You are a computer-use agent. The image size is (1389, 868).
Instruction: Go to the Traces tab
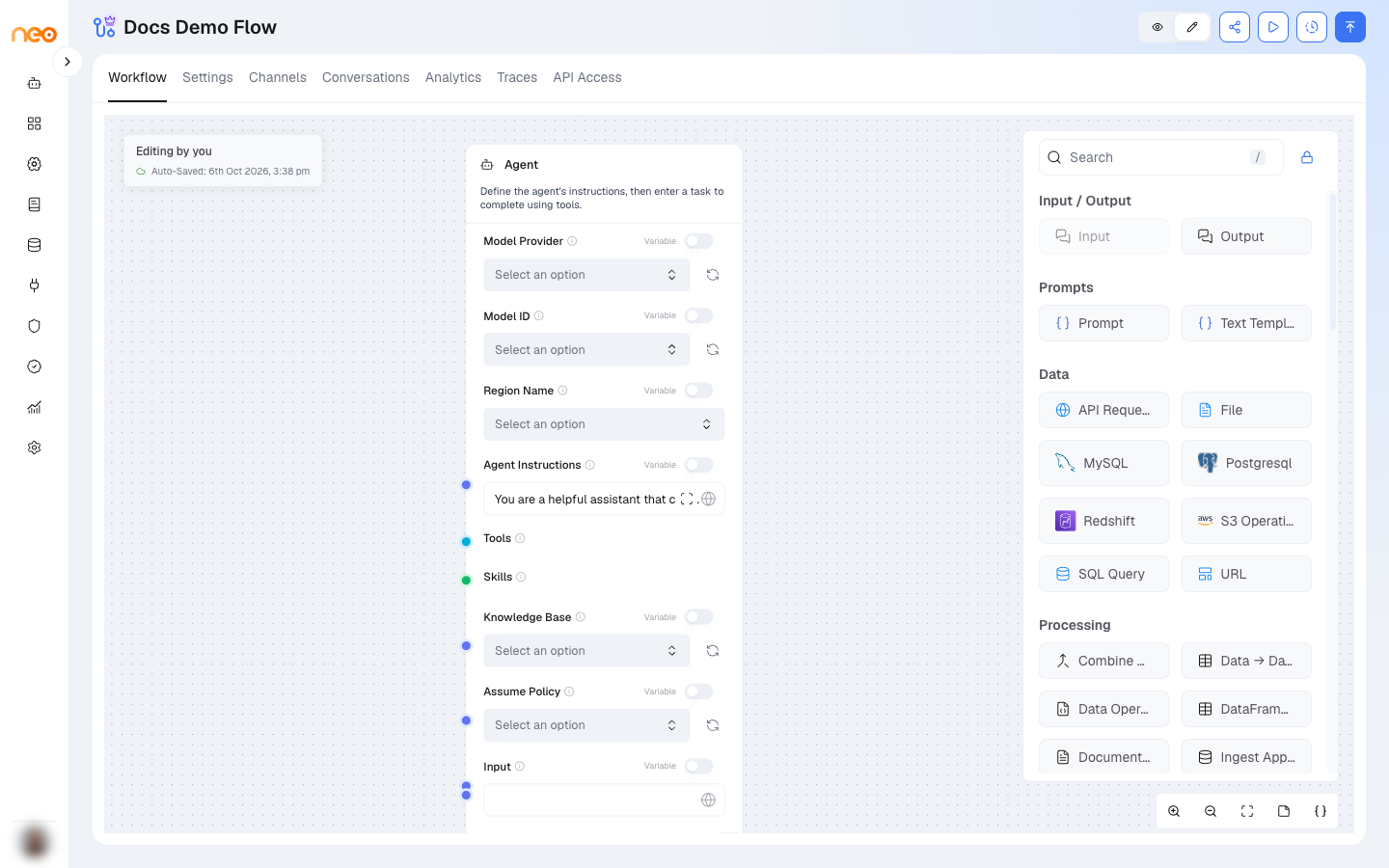pos(517,77)
